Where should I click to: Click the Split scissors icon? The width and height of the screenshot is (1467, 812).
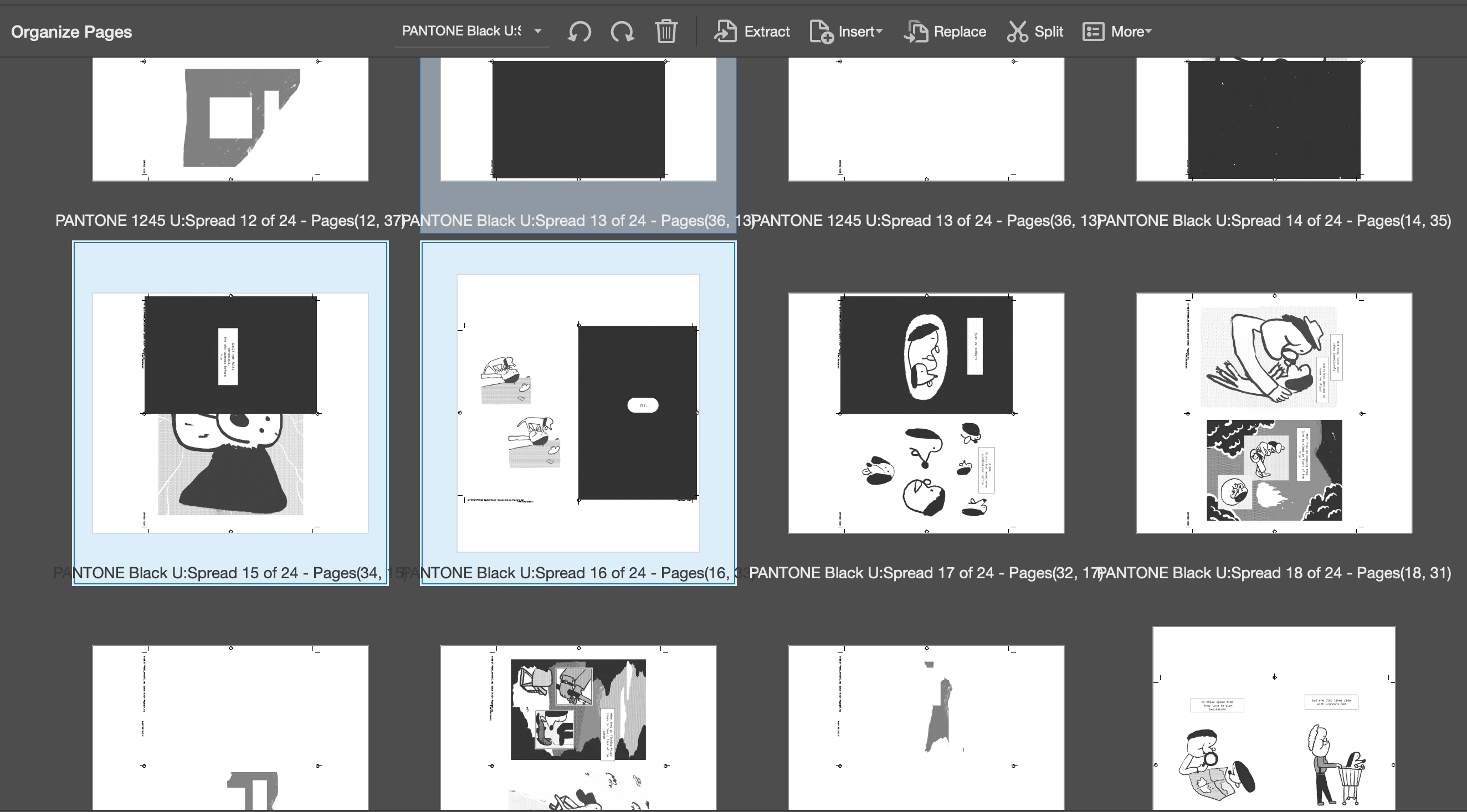tap(1017, 32)
